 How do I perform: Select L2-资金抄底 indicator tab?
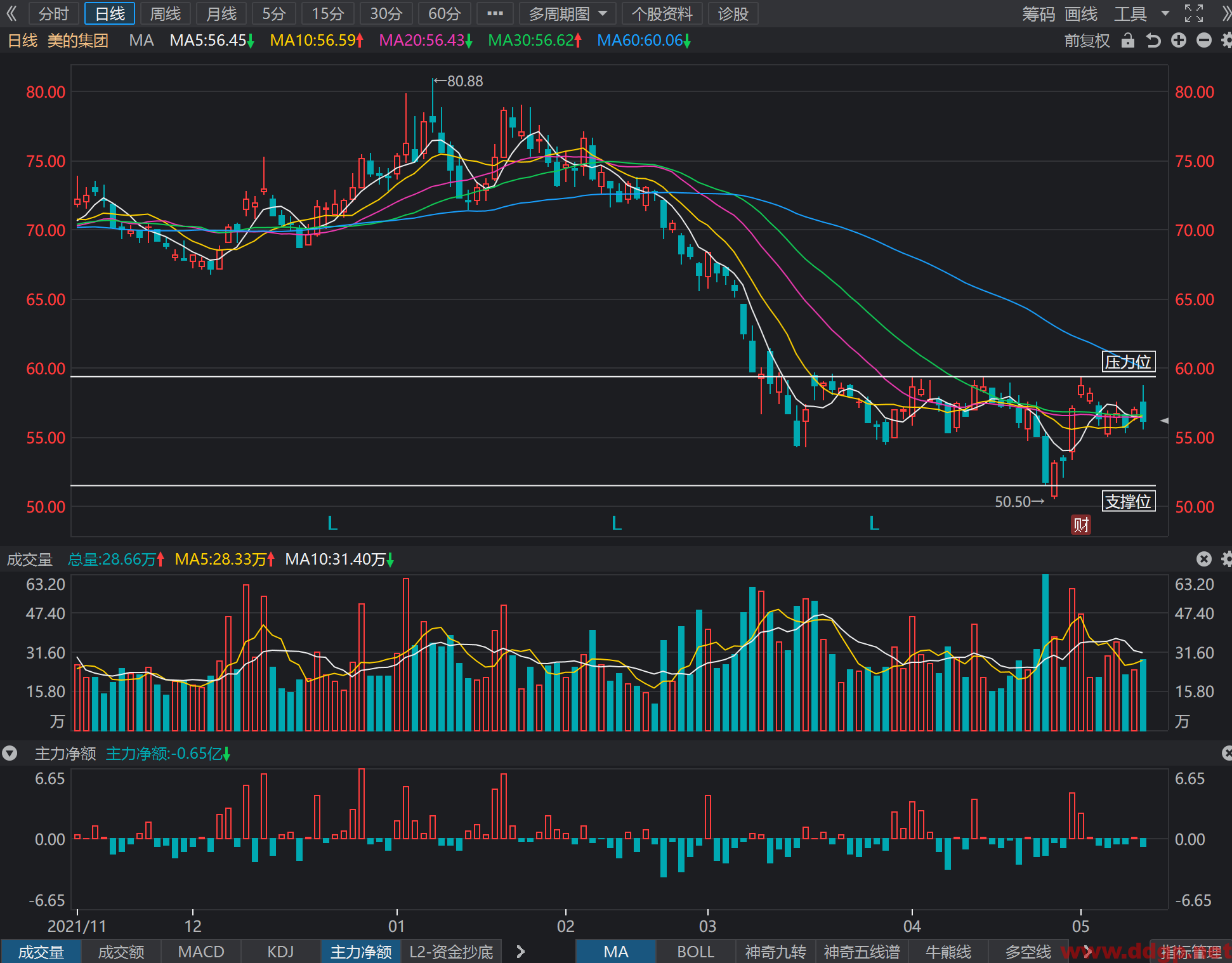tap(451, 952)
